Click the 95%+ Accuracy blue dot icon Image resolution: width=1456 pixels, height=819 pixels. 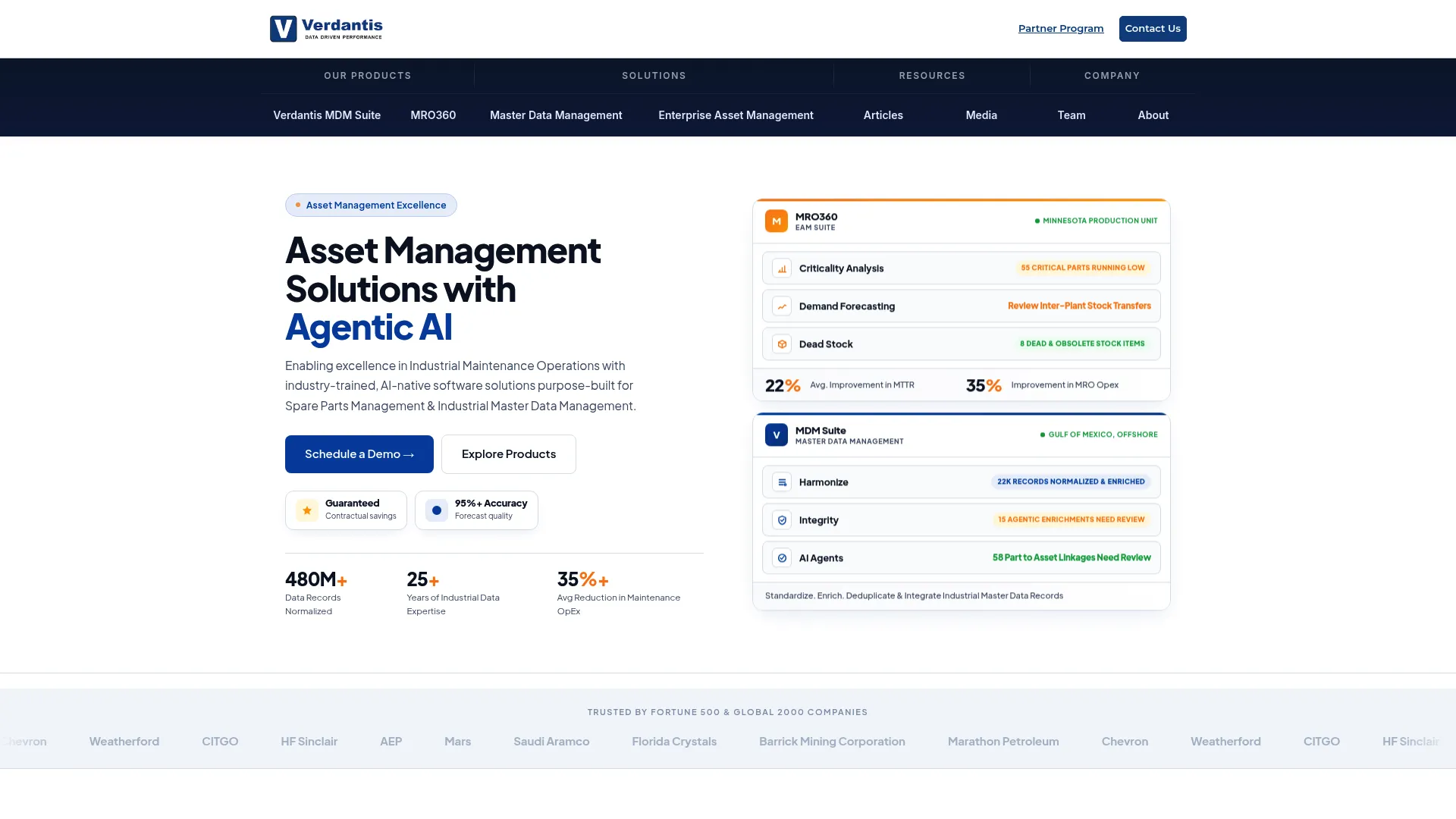(x=437, y=510)
